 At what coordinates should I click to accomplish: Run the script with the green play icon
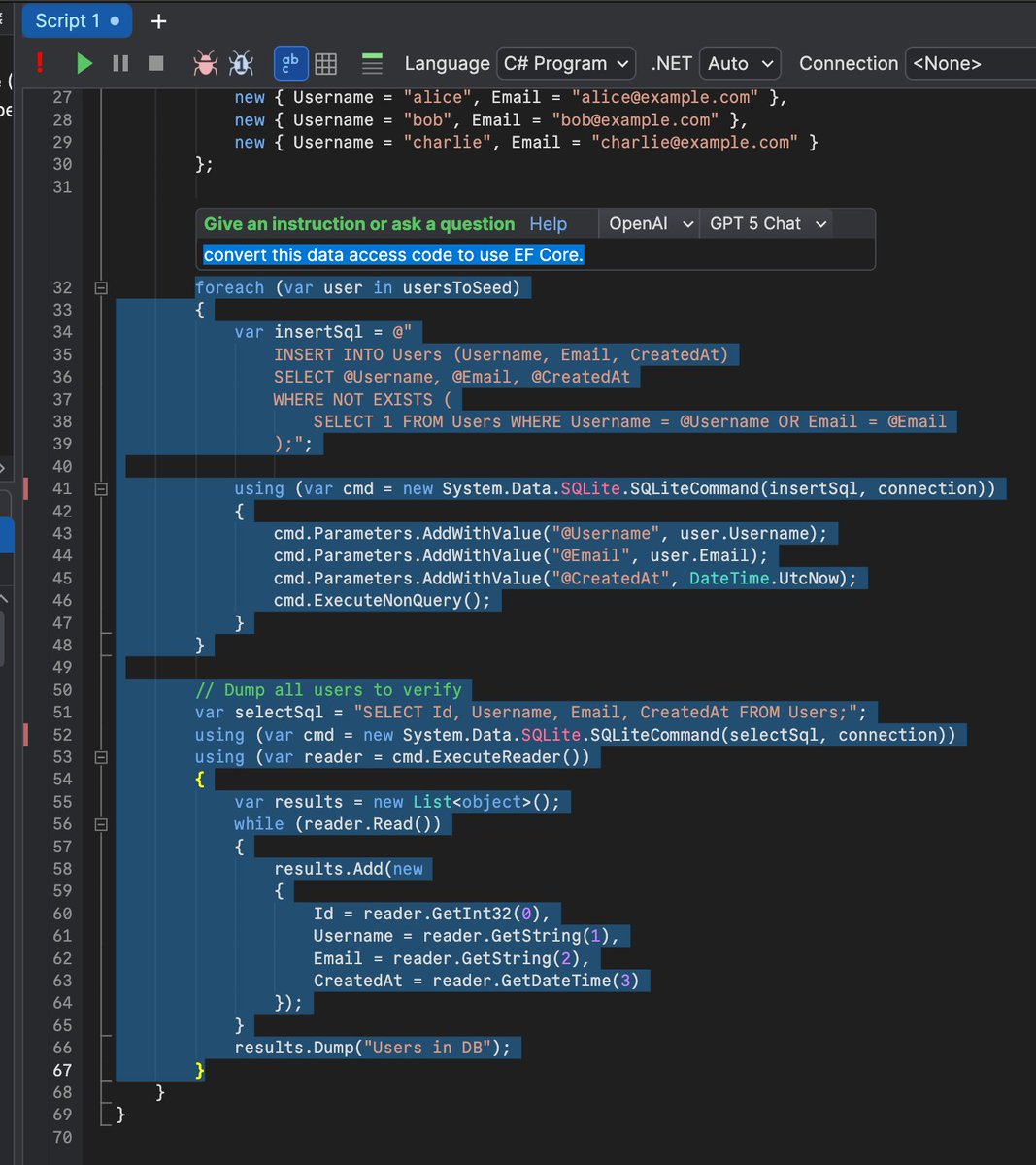coord(84,63)
